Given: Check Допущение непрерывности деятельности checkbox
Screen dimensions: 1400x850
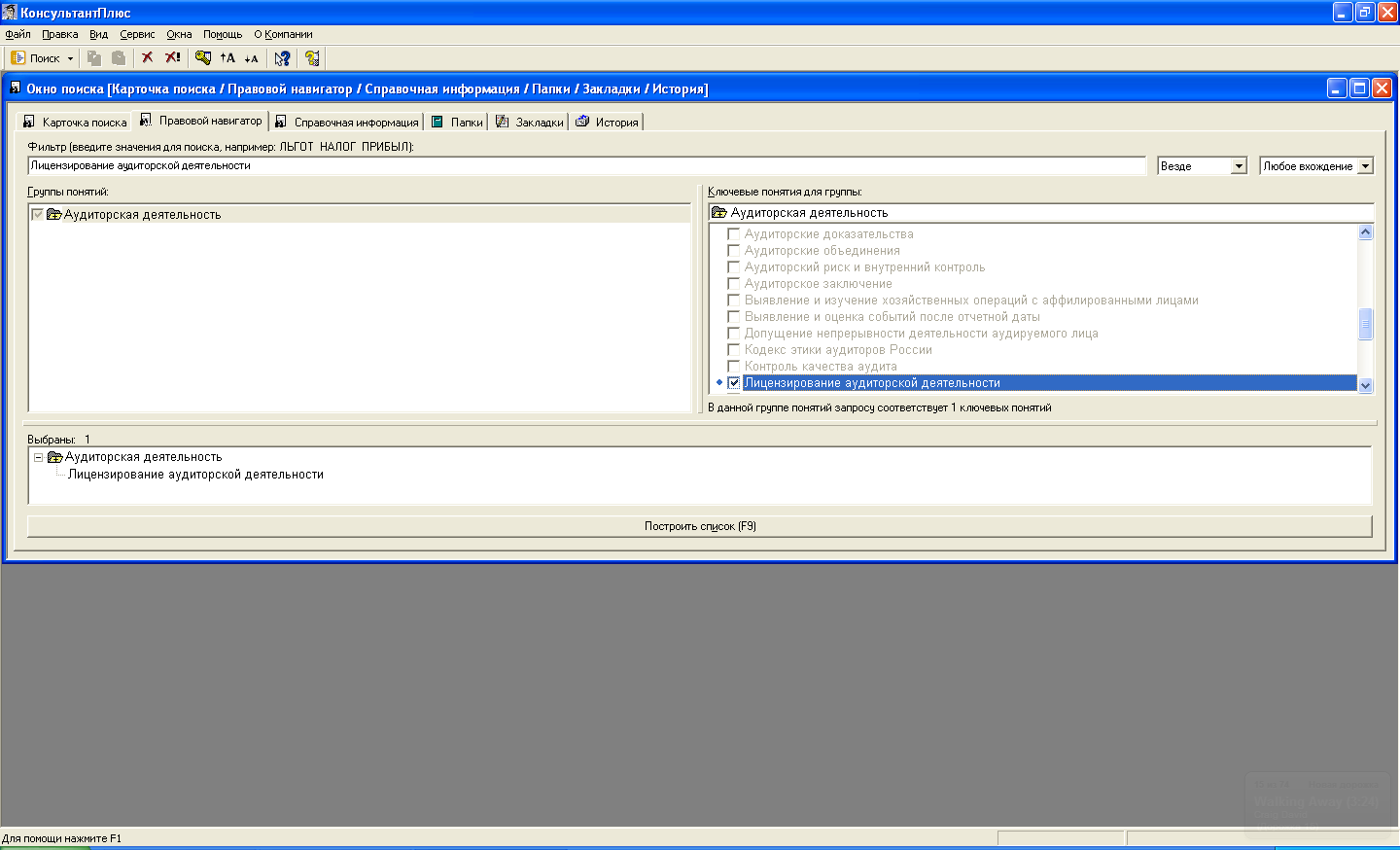Looking at the screenshot, I should point(734,334).
